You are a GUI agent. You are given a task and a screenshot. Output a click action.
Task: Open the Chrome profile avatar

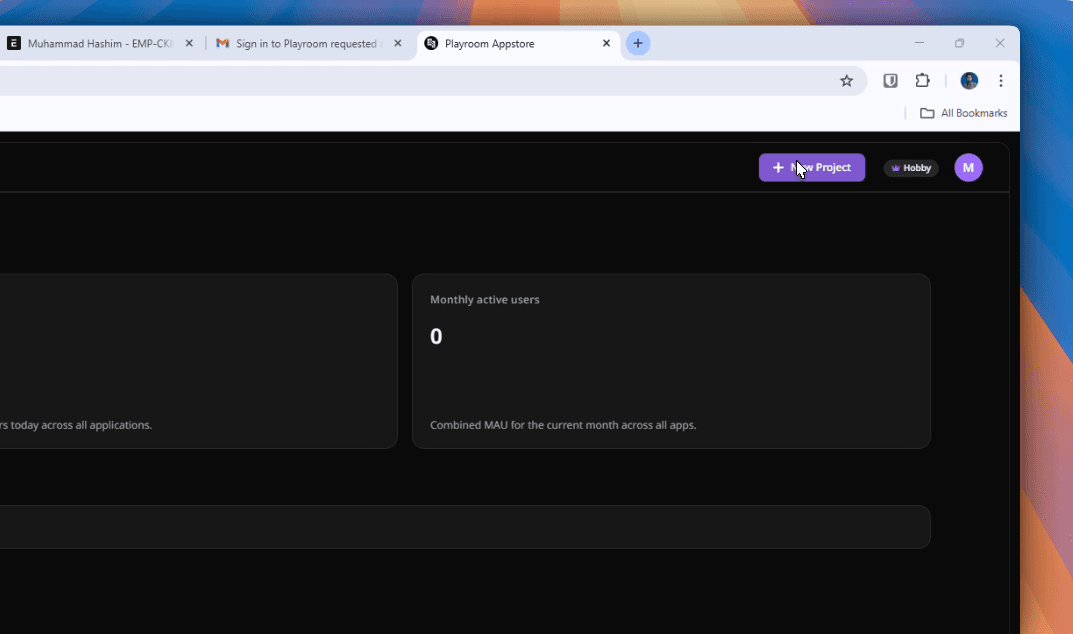[x=969, y=81]
